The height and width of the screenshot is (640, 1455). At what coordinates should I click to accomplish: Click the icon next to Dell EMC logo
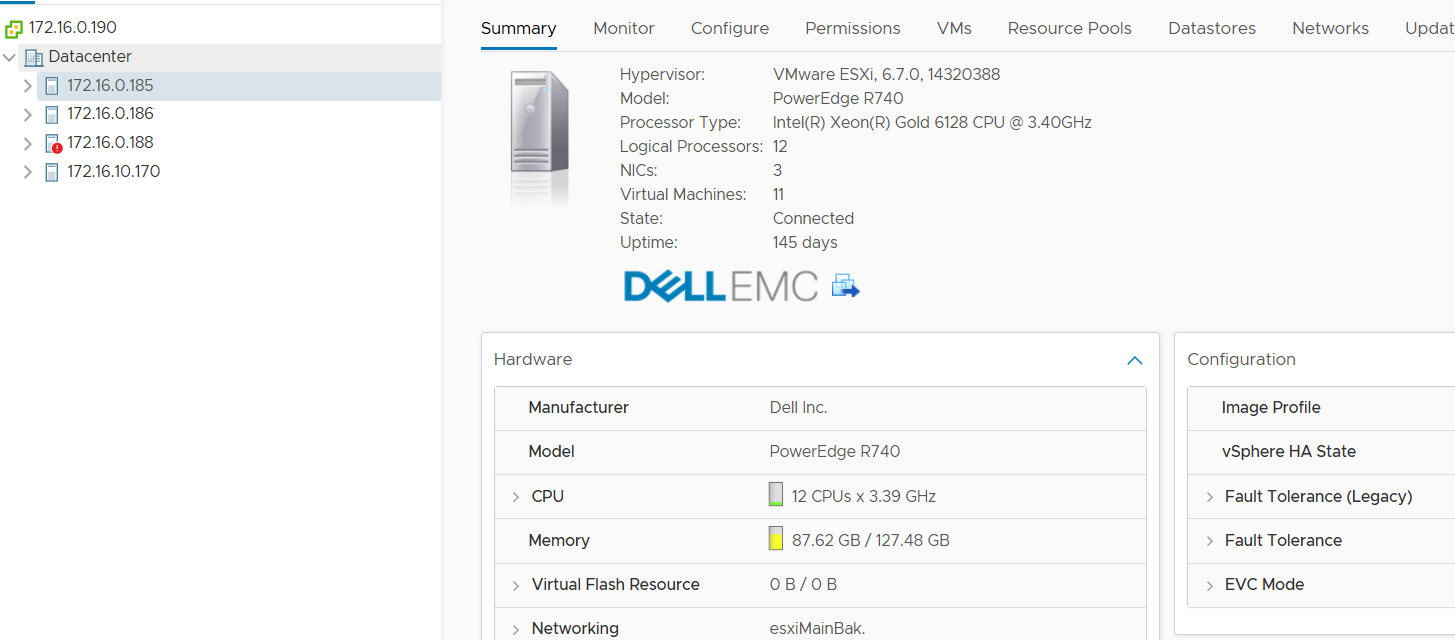coord(846,286)
